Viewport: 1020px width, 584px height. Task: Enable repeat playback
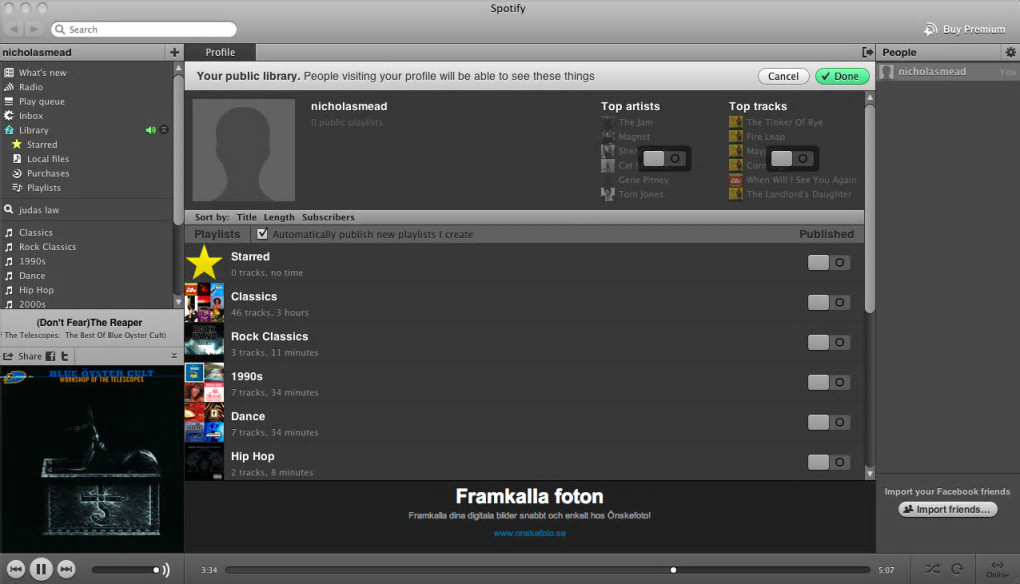point(957,569)
